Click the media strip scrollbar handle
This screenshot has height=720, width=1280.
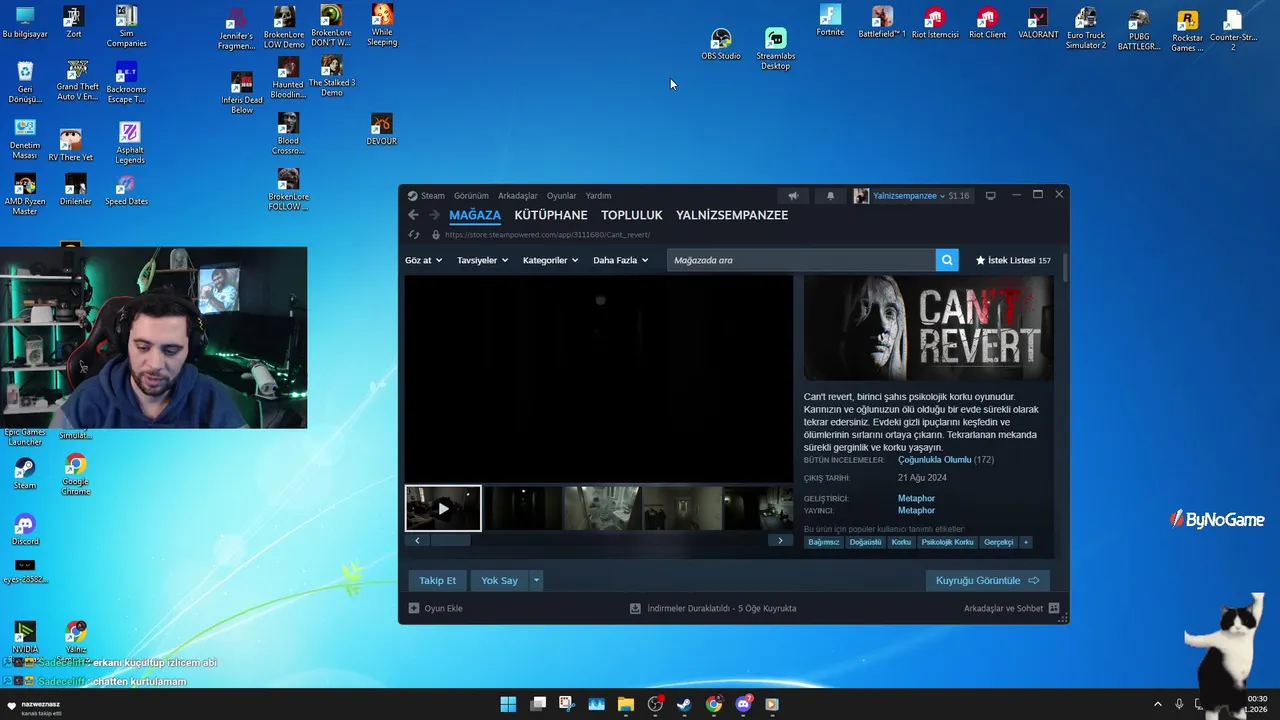pos(450,540)
